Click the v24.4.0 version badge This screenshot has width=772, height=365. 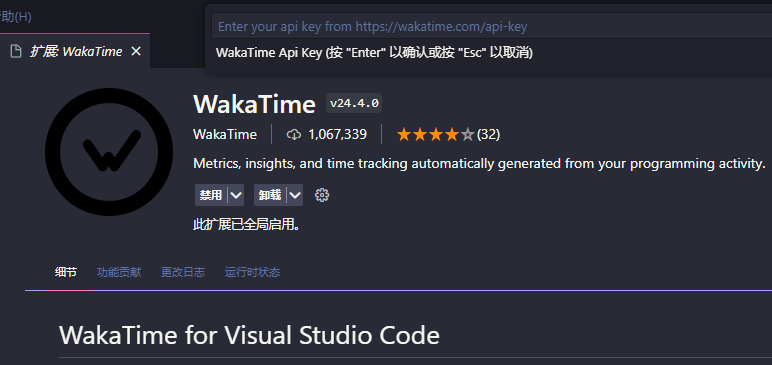tap(354, 103)
